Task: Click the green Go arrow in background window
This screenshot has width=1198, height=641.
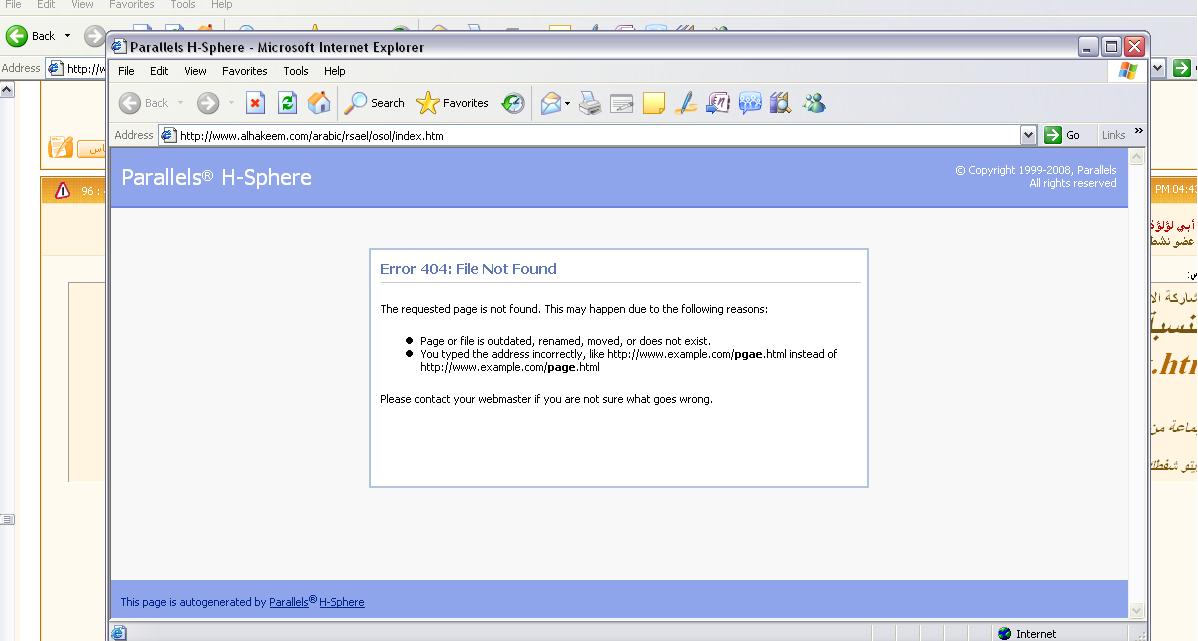Action: click(x=1181, y=68)
